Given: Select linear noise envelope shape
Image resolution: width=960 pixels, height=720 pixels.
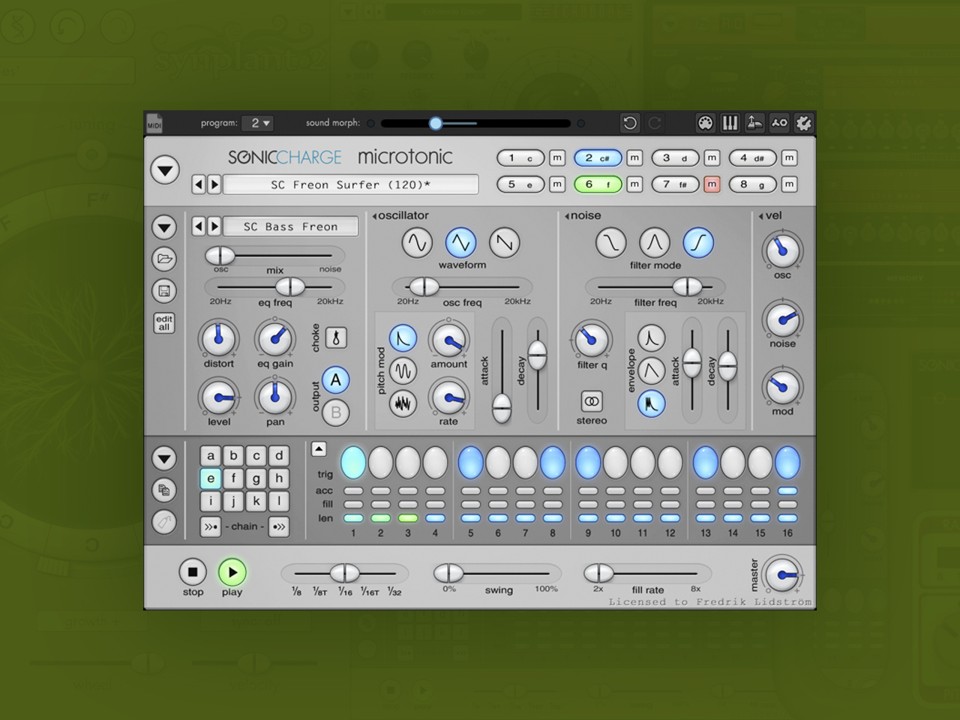Looking at the screenshot, I should pos(651,370).
